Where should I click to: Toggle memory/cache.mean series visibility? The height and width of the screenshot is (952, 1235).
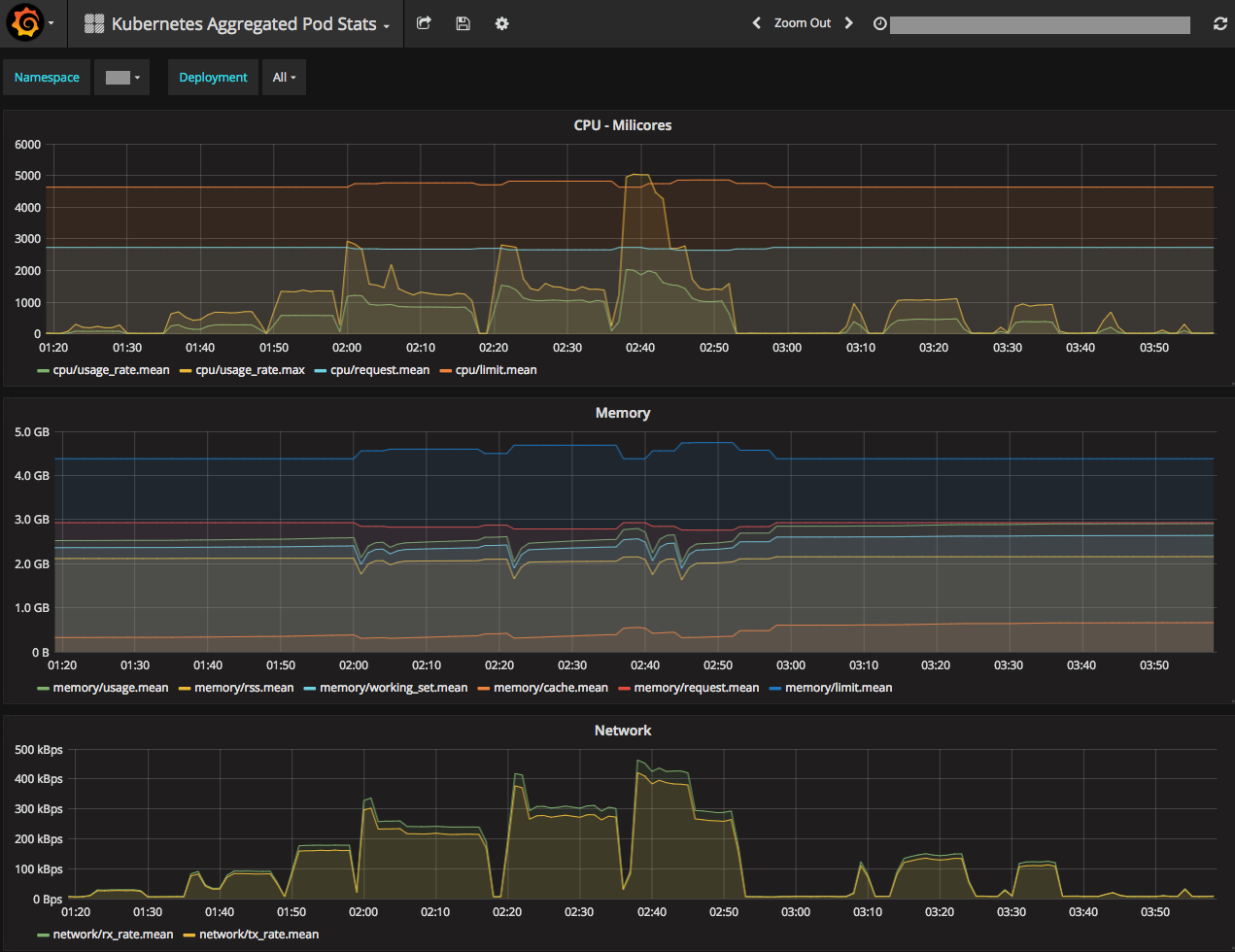coord(550,688)
